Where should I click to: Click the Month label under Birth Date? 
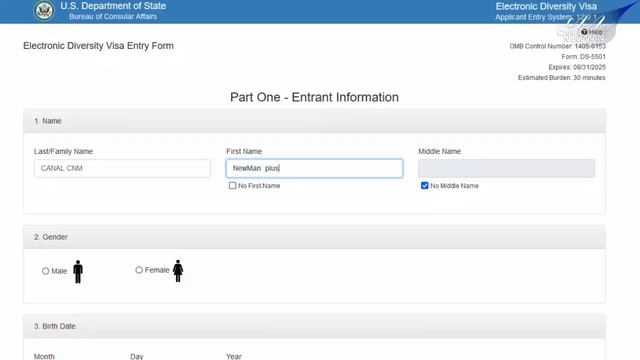click(x=44, y=356)
